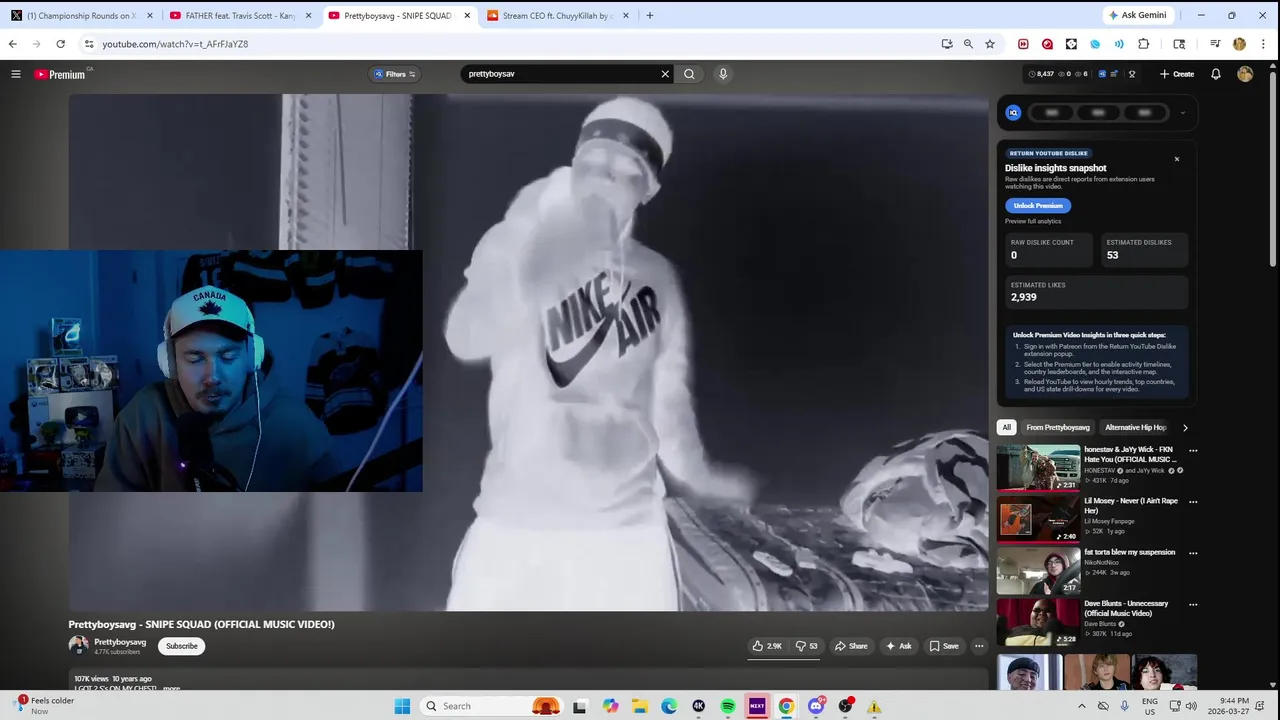Show hidden system tray icons chevron
This screenshot has width=1280, height=720.
pos(1081,706)
